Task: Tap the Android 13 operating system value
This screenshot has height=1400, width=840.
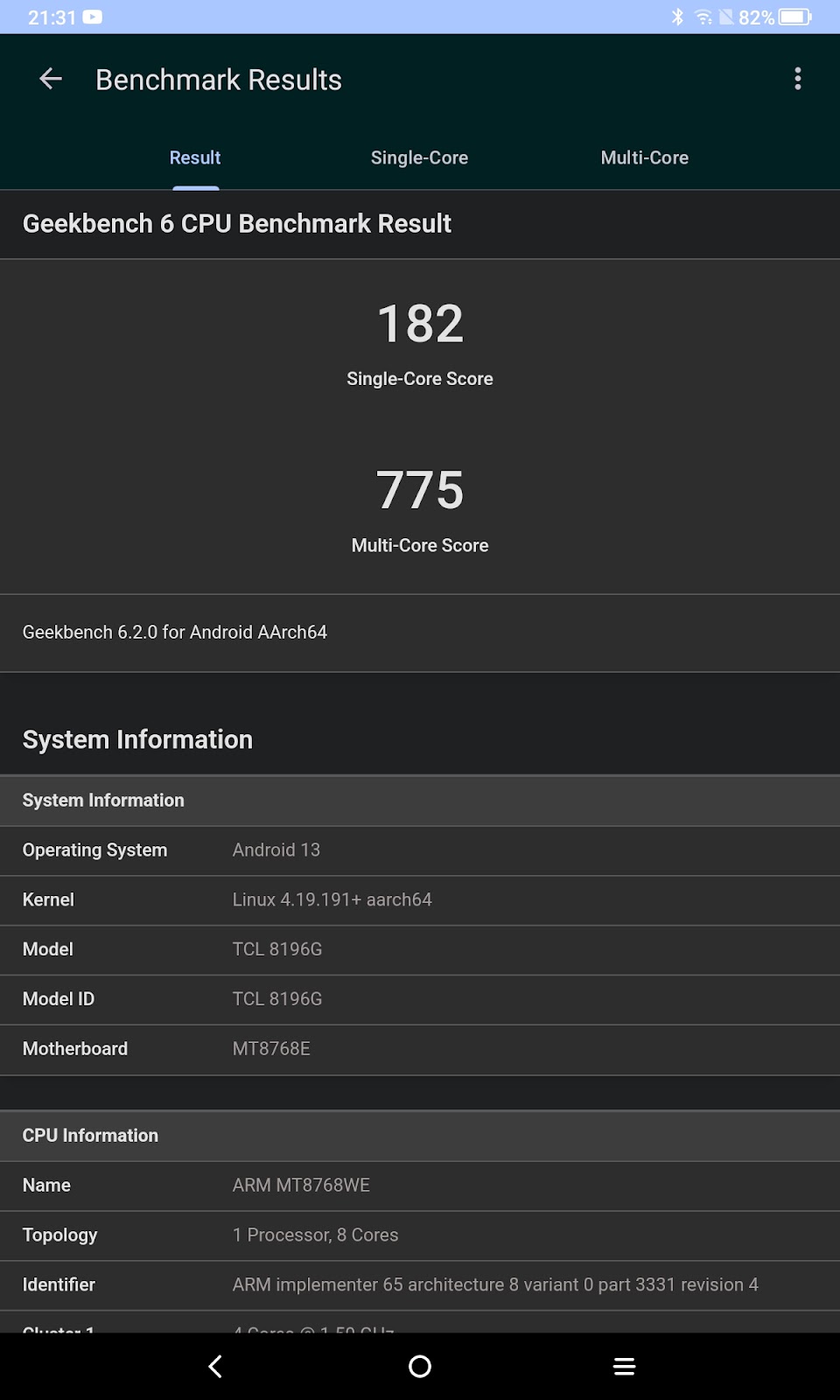Action: pos(276,850)
